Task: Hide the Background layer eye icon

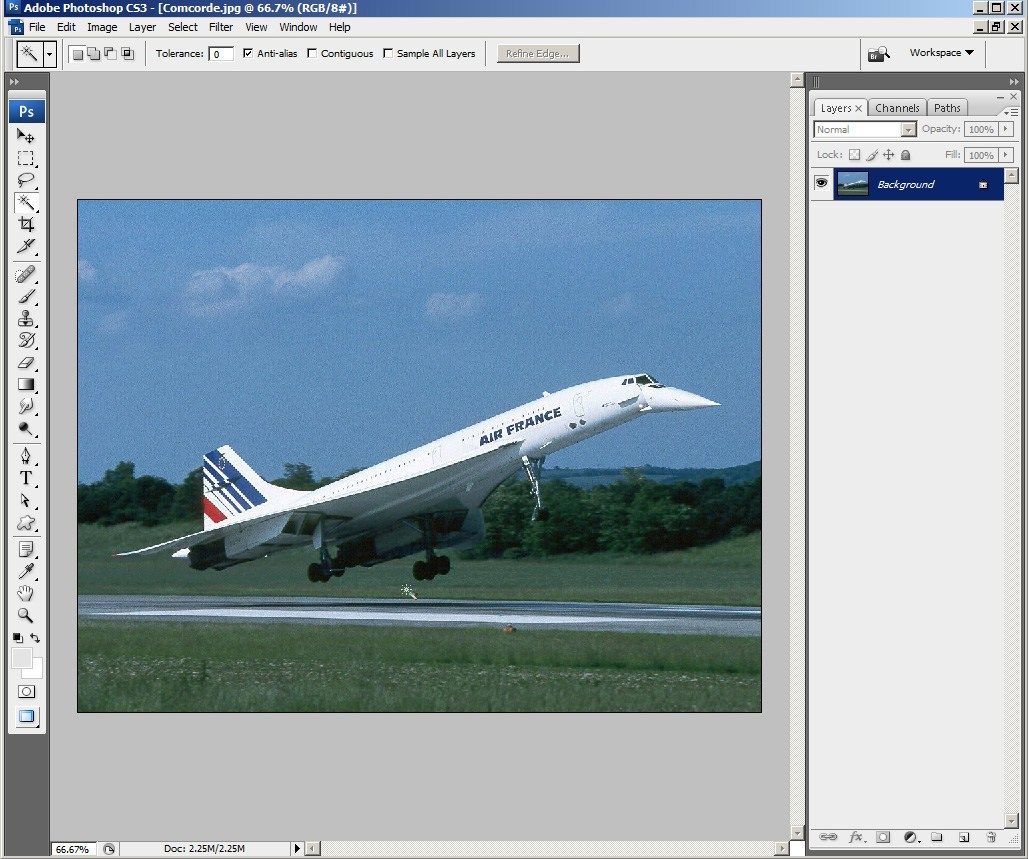Action: tap(821, 183)
